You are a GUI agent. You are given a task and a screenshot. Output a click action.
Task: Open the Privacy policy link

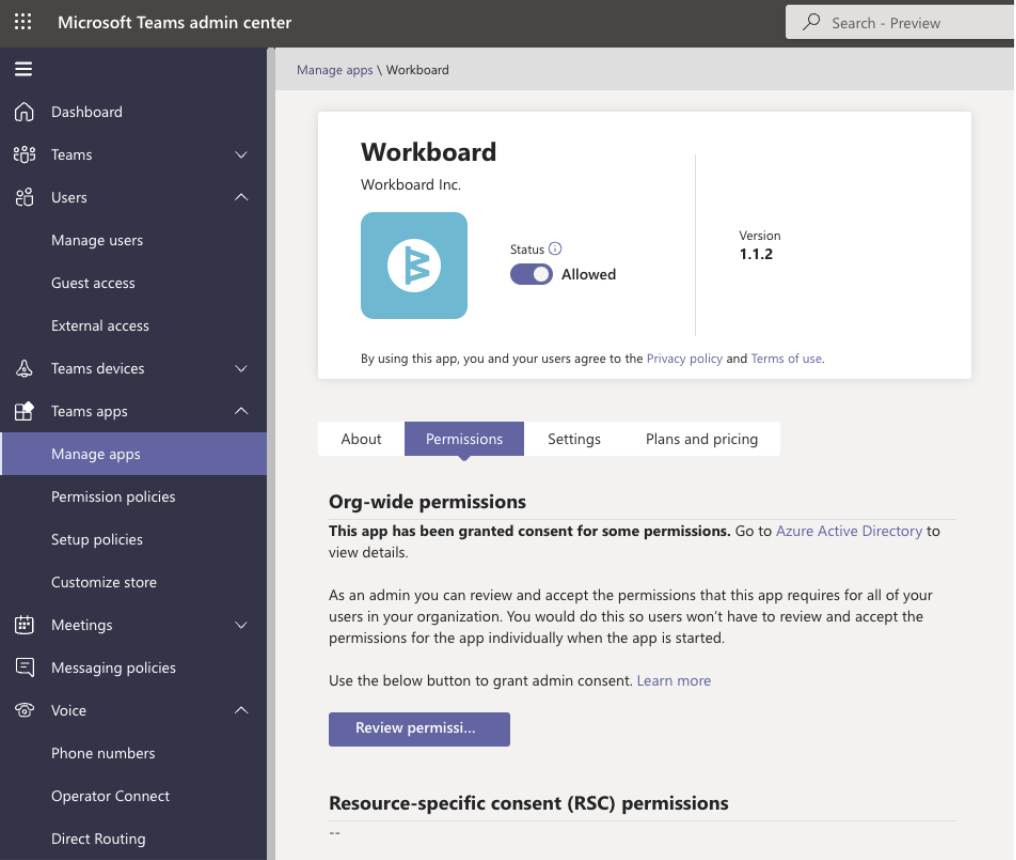click(x=684, y=358)
